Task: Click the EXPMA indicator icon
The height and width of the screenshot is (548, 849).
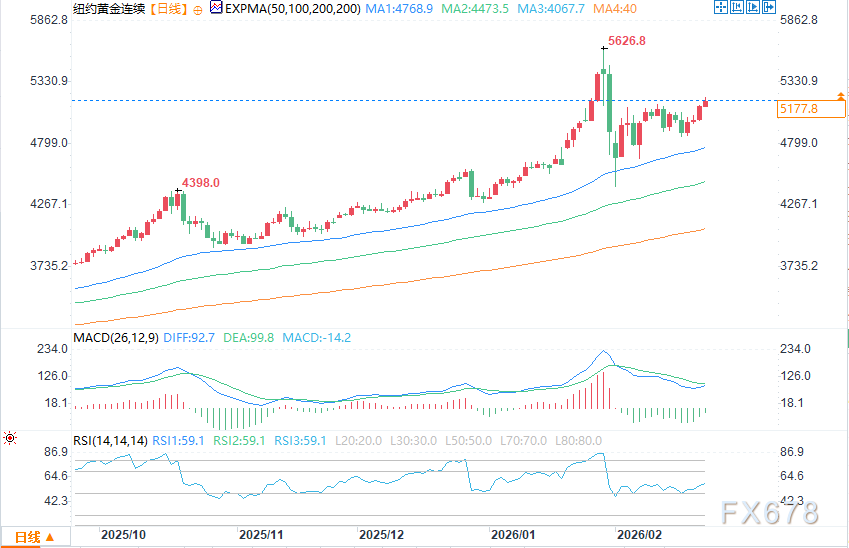Action: pos(215,9)
